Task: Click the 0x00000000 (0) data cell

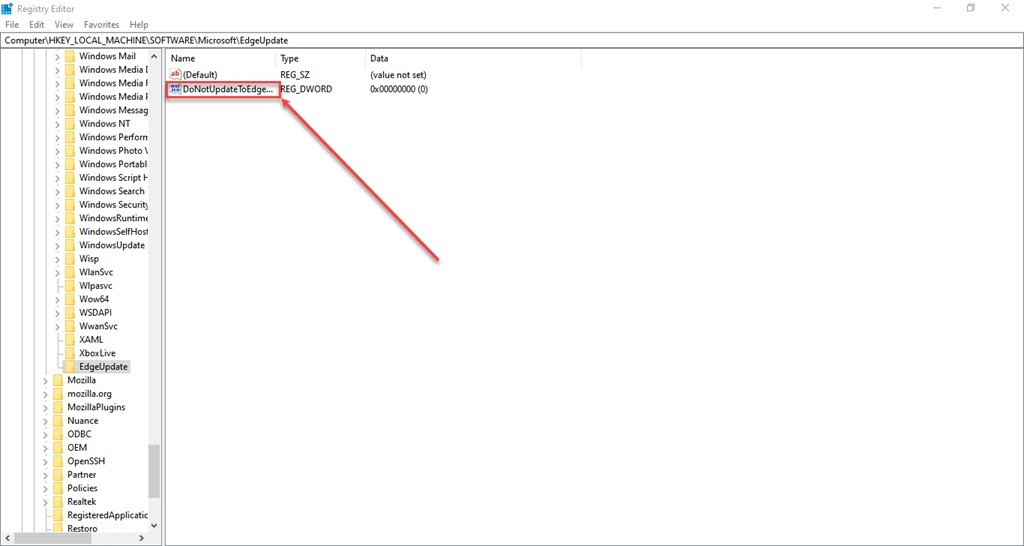Action: click(399, 89)
